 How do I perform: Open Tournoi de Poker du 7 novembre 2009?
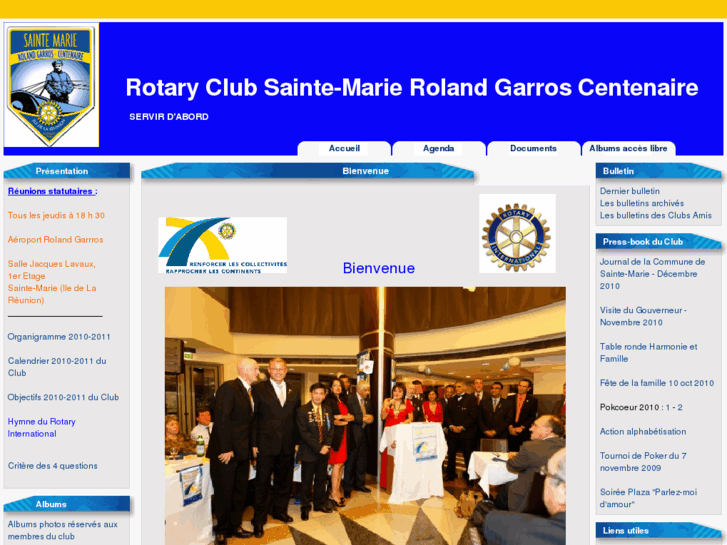coord(643,462)
